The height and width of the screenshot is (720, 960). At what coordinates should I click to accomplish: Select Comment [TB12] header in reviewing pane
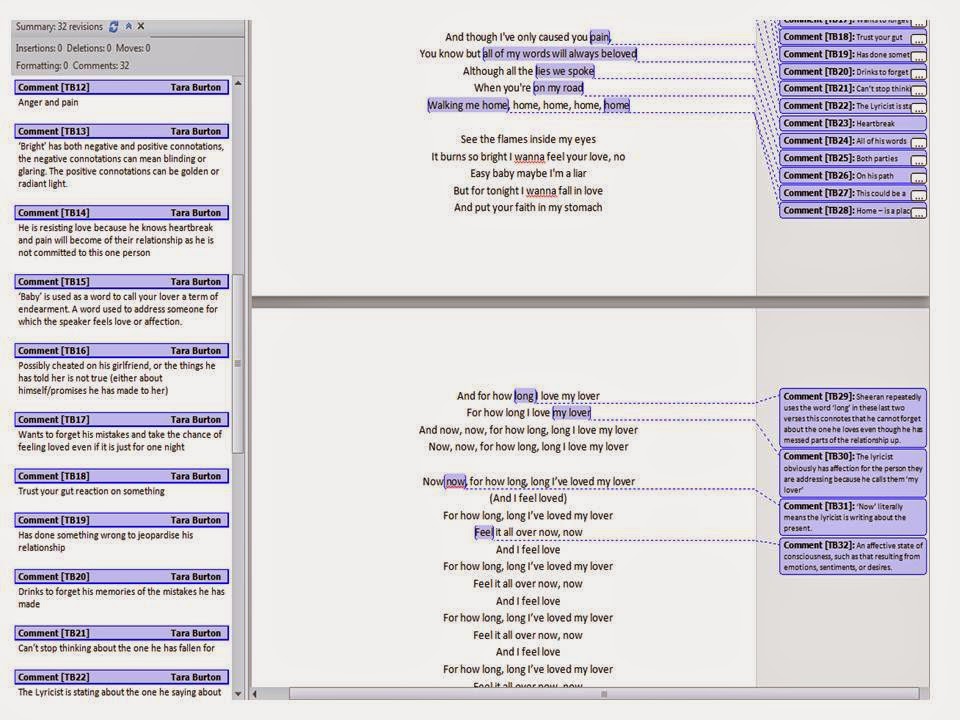121,88
